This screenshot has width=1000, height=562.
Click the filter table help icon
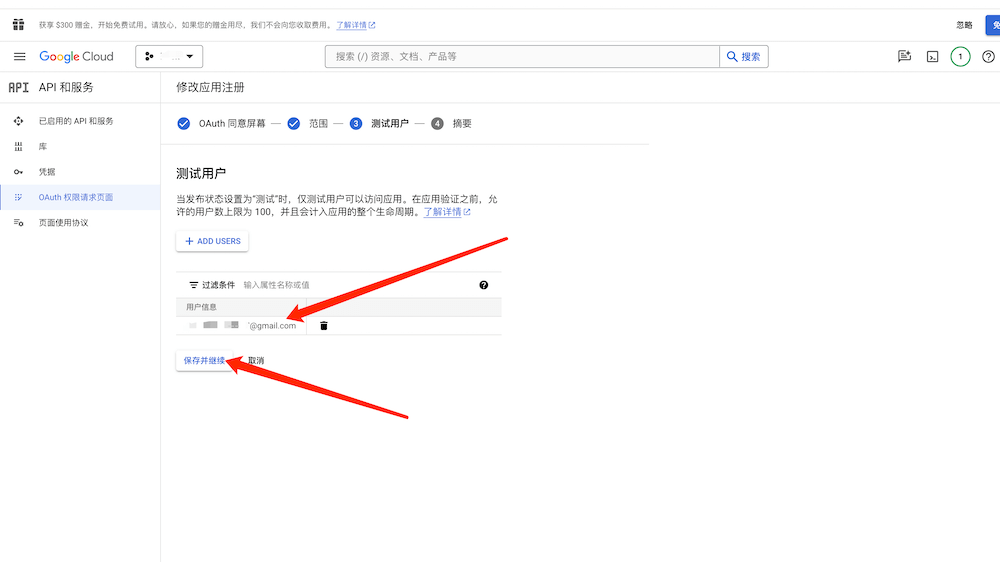[484, 285]
